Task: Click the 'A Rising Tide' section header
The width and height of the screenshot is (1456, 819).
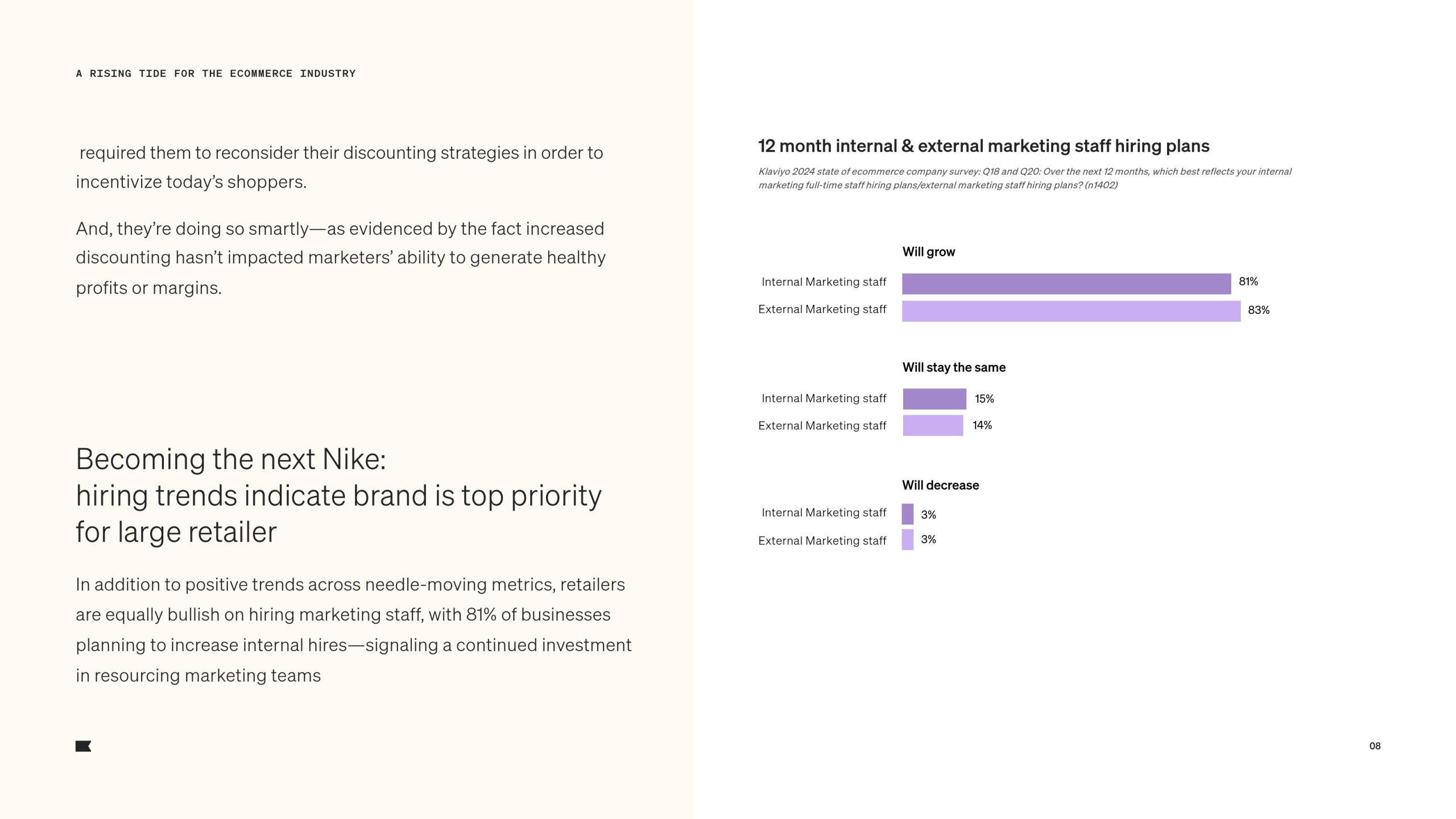Action: 216,73
